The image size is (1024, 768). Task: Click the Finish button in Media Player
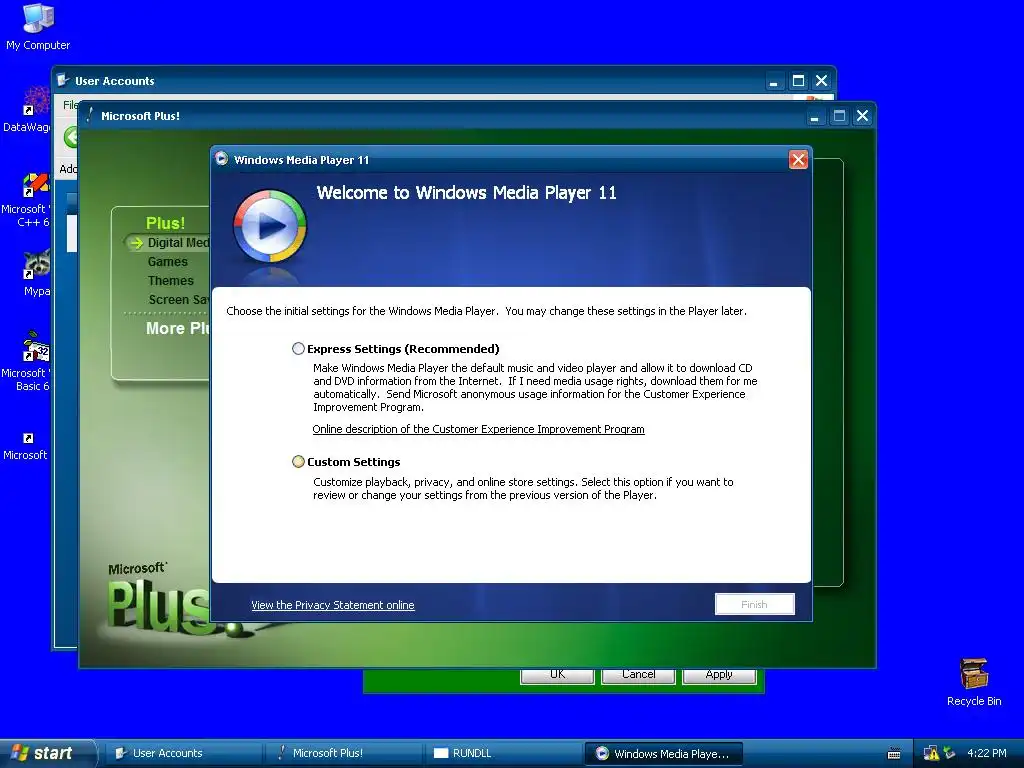[754, 604]
